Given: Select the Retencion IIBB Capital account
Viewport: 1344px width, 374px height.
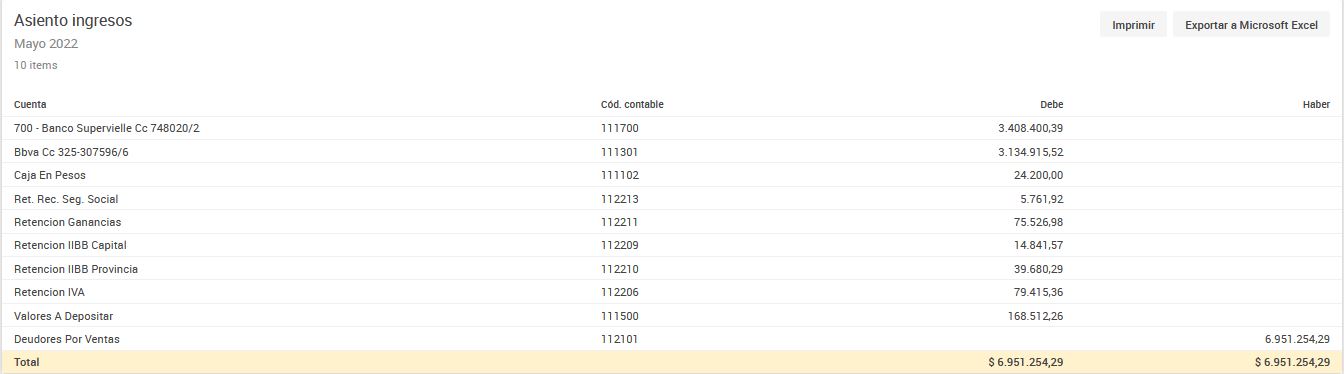Looking at the screenshot, I should pyautogui.click(x=70, y=245).
